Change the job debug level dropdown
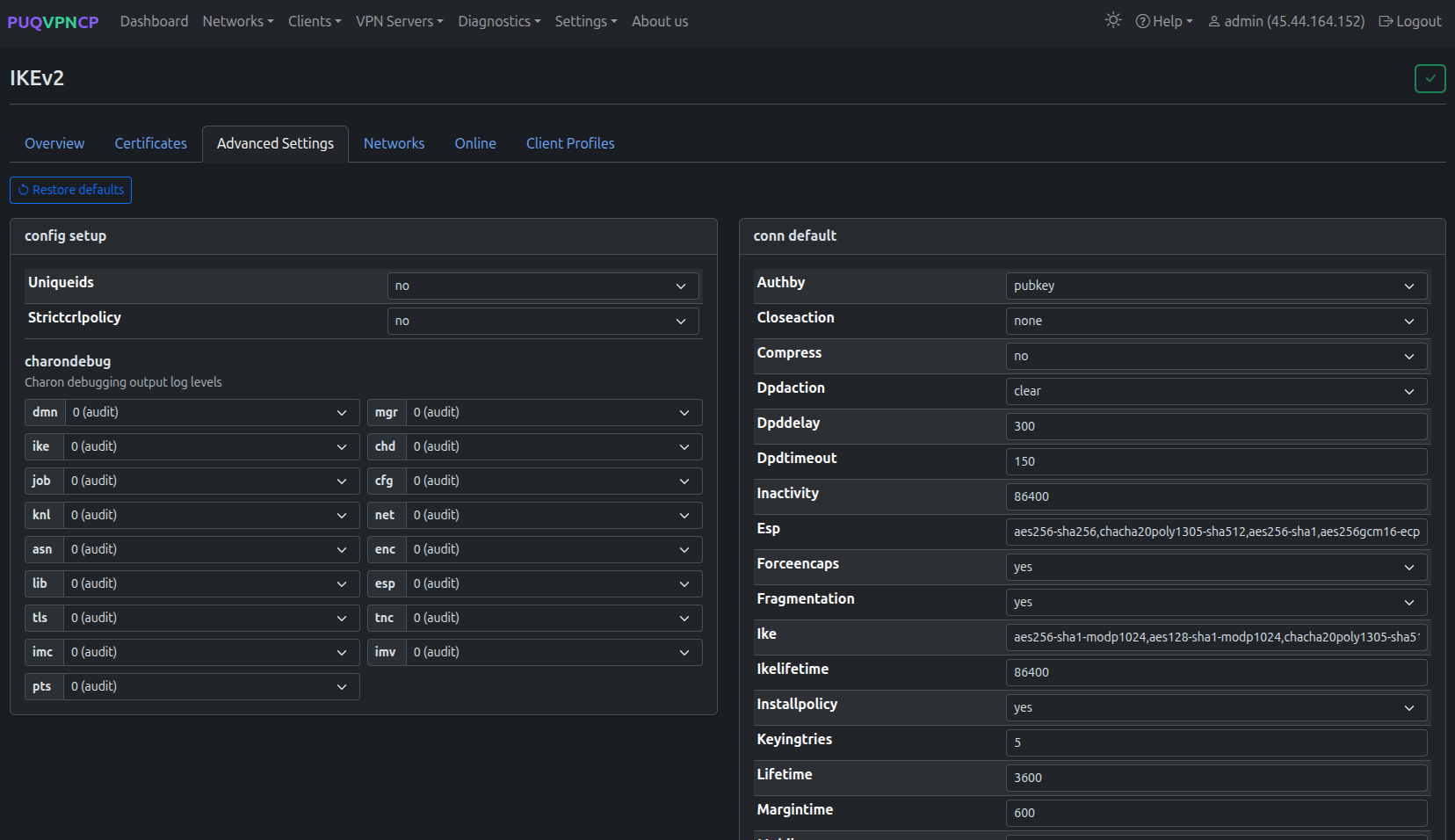This screenshot has width=1455, height=840. pyautogui.click(x=212, y=481)
